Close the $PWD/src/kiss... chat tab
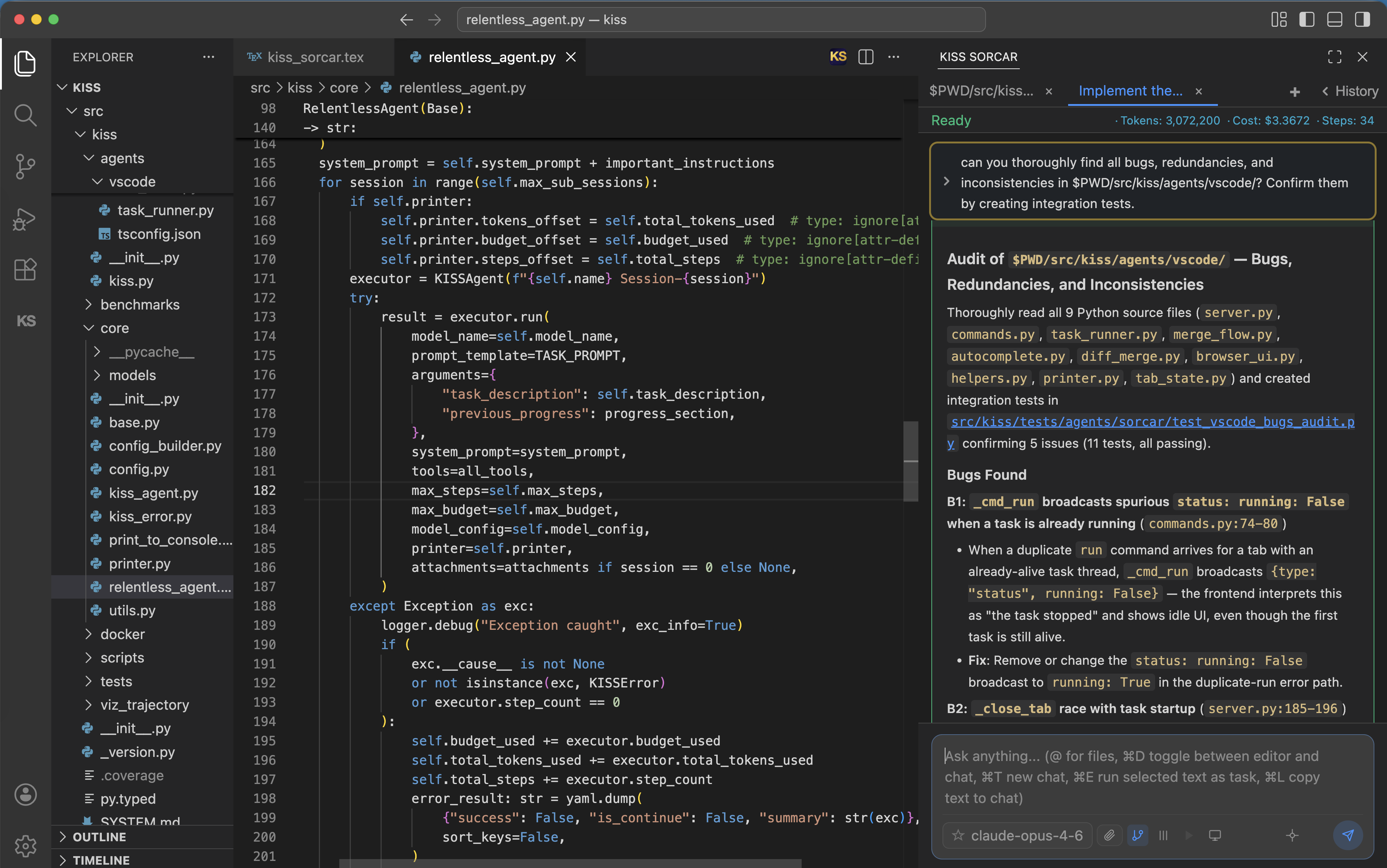Image resolution: width=1387 pixels, height=868 pixels. [x=1049, y=91]
